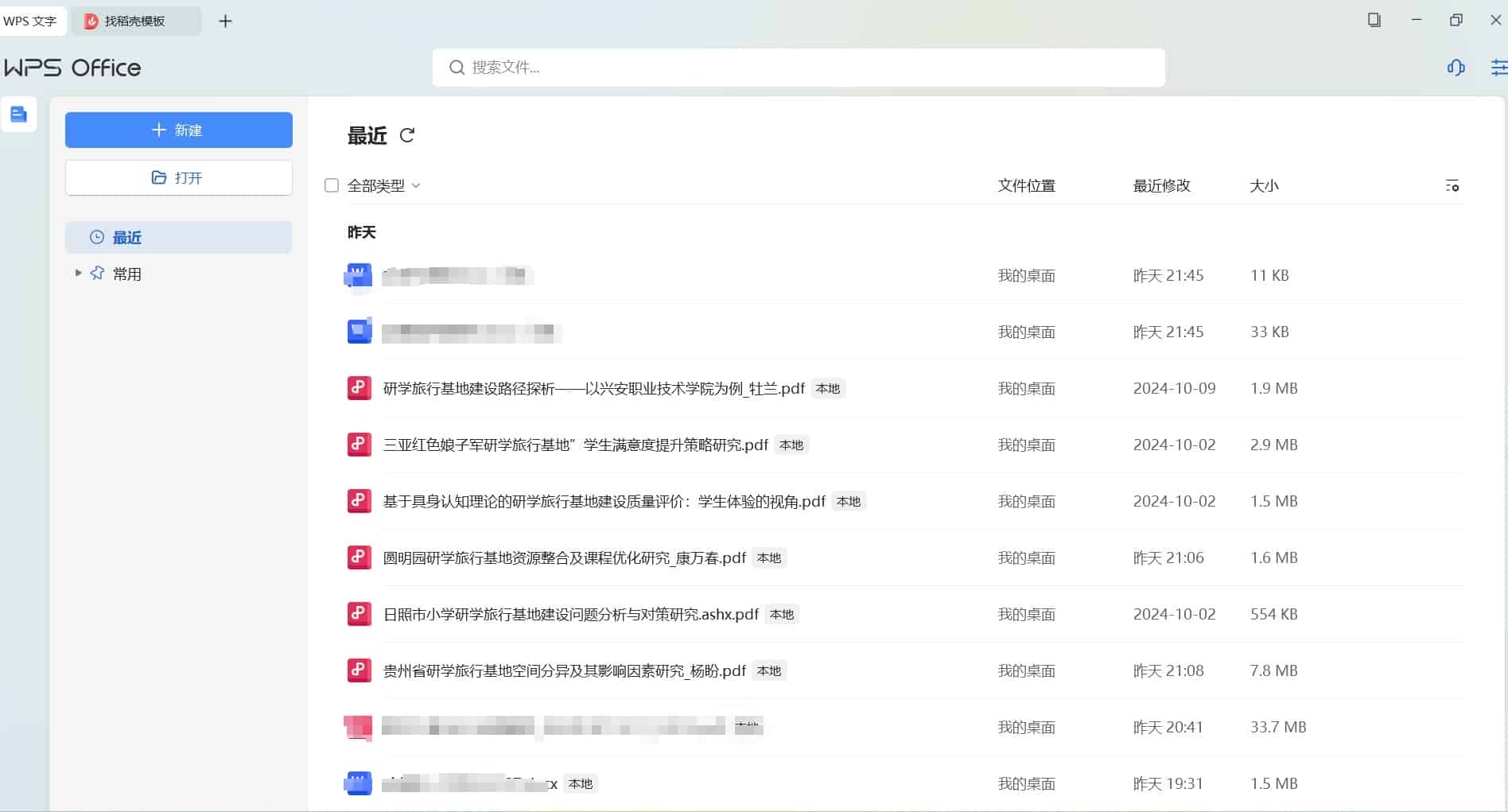Click the WPS Office logo

click(73, 68)
